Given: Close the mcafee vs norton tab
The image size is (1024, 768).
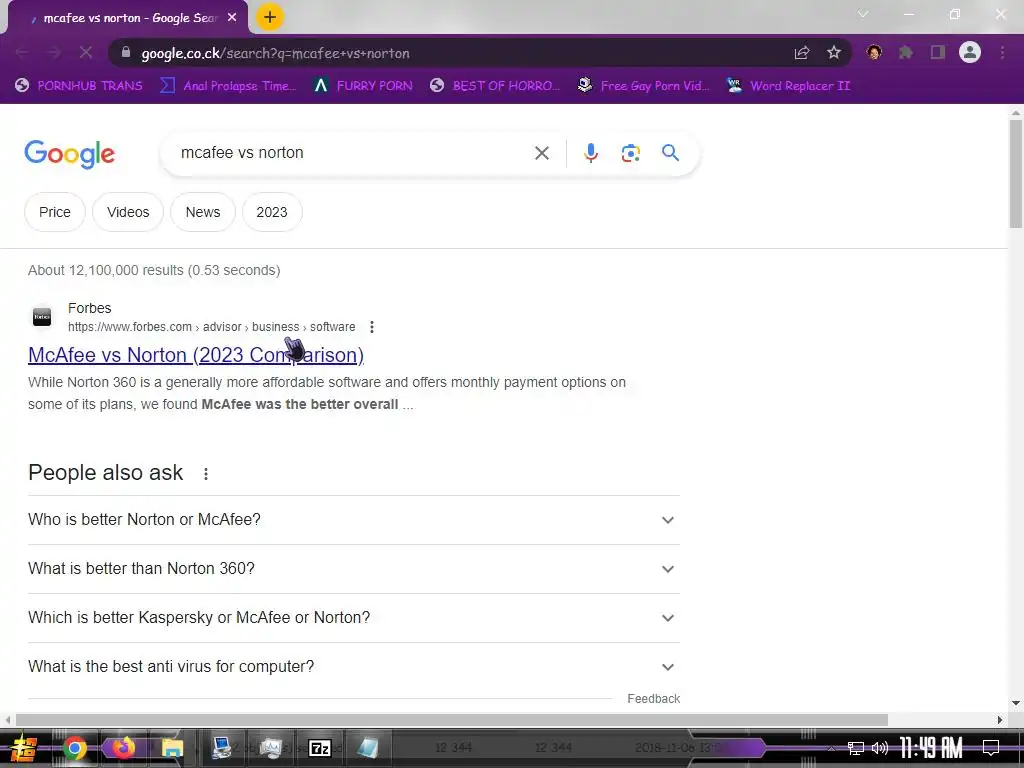Looking at the screenshot, I should click(x=232, y=18).
